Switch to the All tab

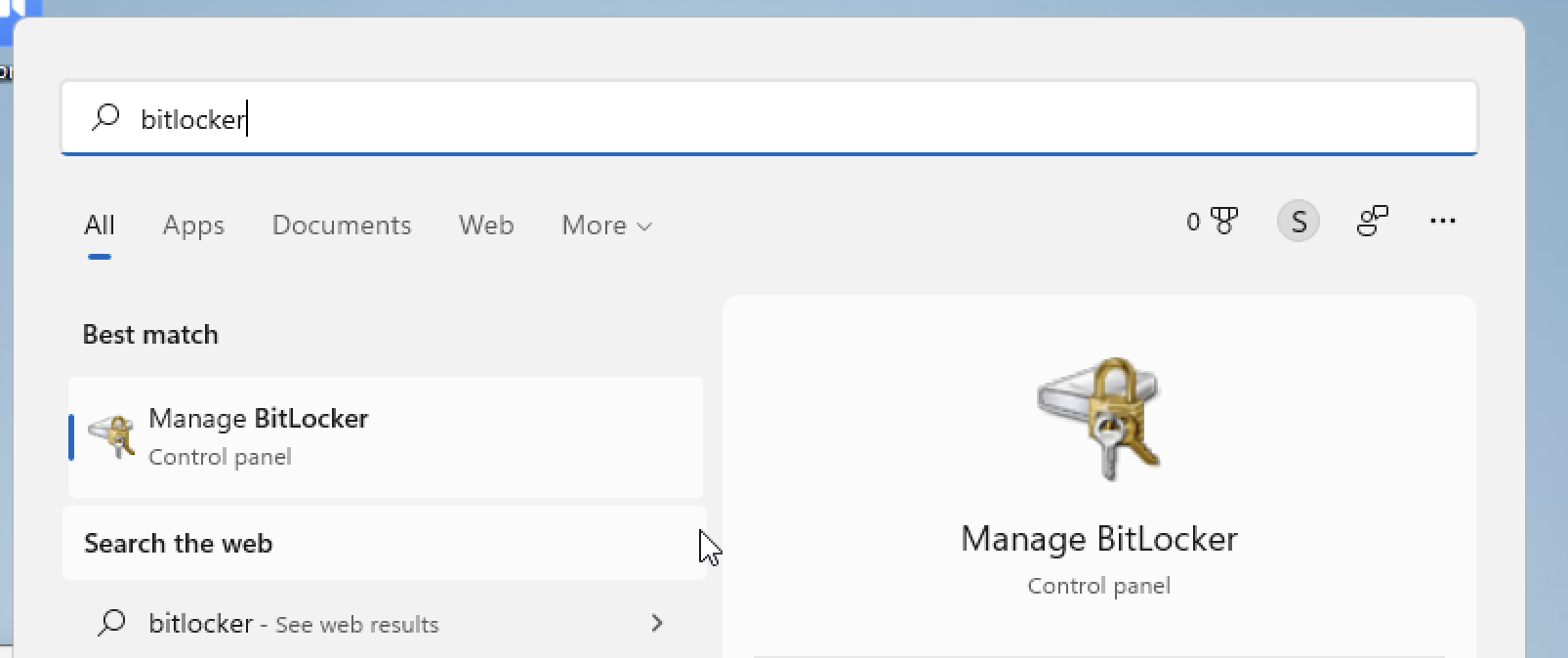(x=100, y=226)
